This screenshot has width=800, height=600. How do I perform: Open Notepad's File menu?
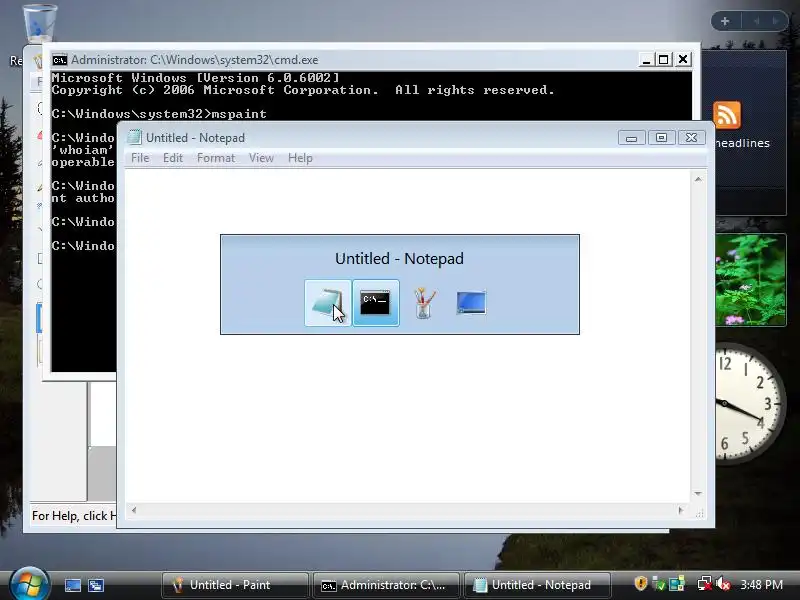pyautogui.click(x=140, y=158)
